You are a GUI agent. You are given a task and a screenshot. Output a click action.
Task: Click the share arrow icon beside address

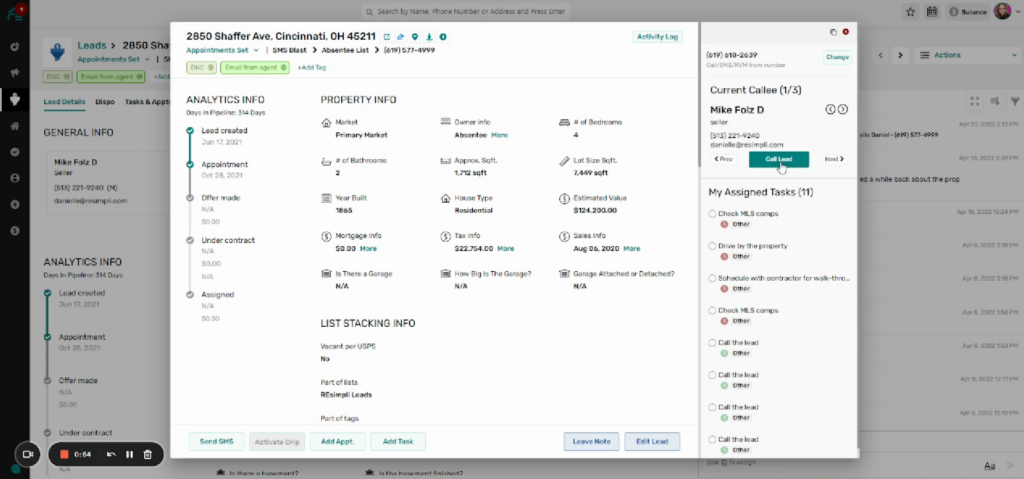tap(400, 37)
